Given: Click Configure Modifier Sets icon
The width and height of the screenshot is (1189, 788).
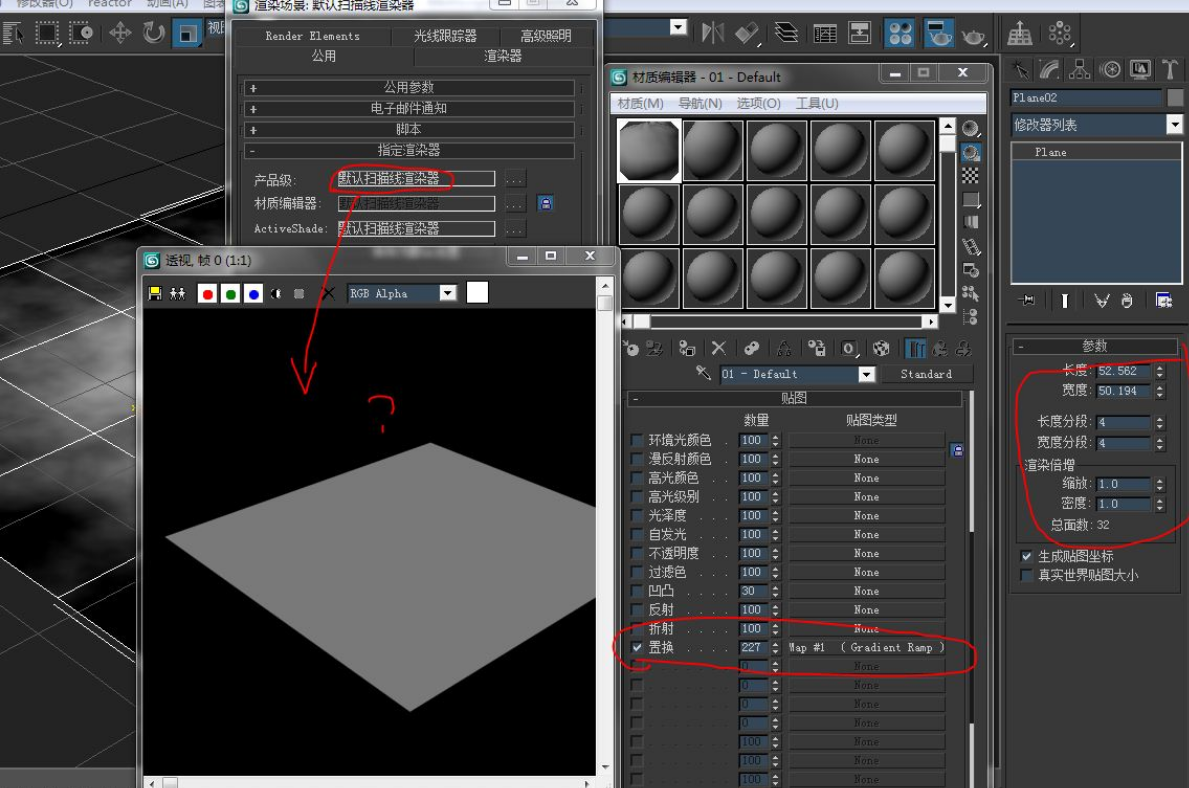Looking at the screenshot, I should 1163,300.
